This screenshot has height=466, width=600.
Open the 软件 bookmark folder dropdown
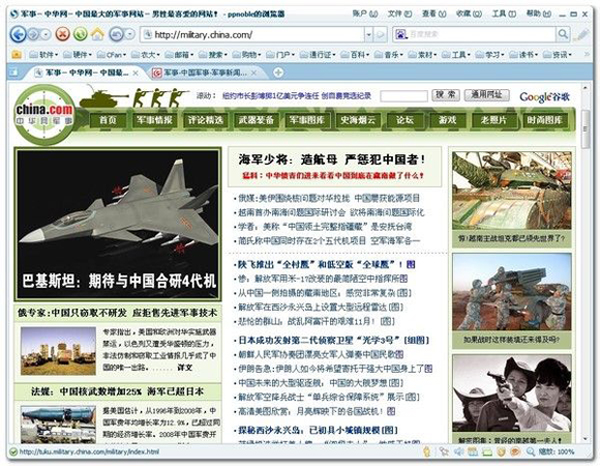[44, 55]
